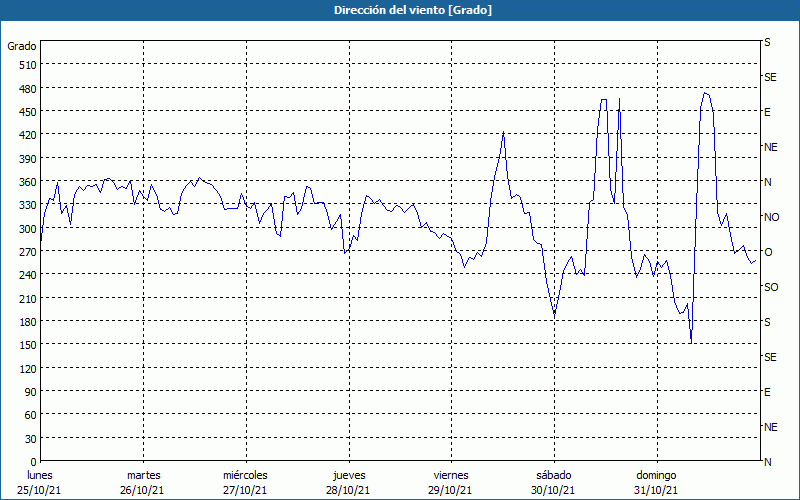Screen dimensions: 800x500
Task: Select the 'SO' compass label
Action: (771, 287)
